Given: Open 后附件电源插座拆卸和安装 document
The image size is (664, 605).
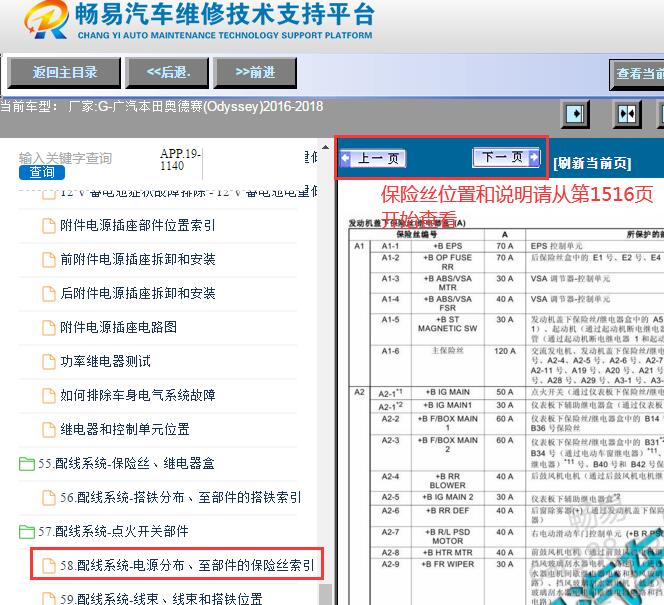Looking at the screenshot, I should tap(138, 293).
